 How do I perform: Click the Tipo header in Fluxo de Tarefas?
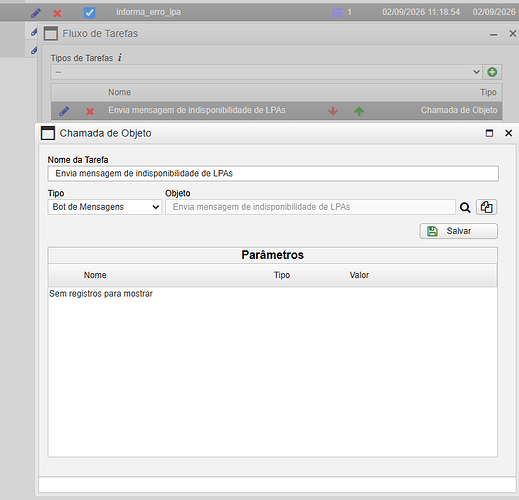pos(488,92)
